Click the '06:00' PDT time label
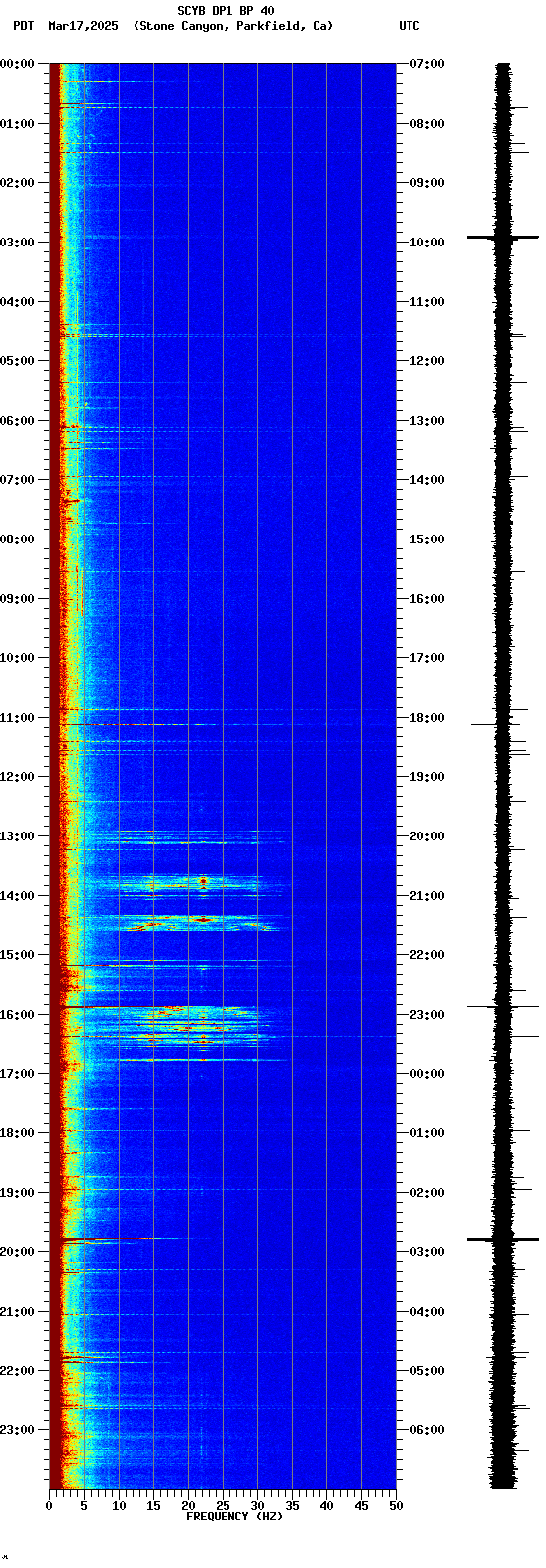The width and height of the screenshot is (546, 1568). (17, 421)
